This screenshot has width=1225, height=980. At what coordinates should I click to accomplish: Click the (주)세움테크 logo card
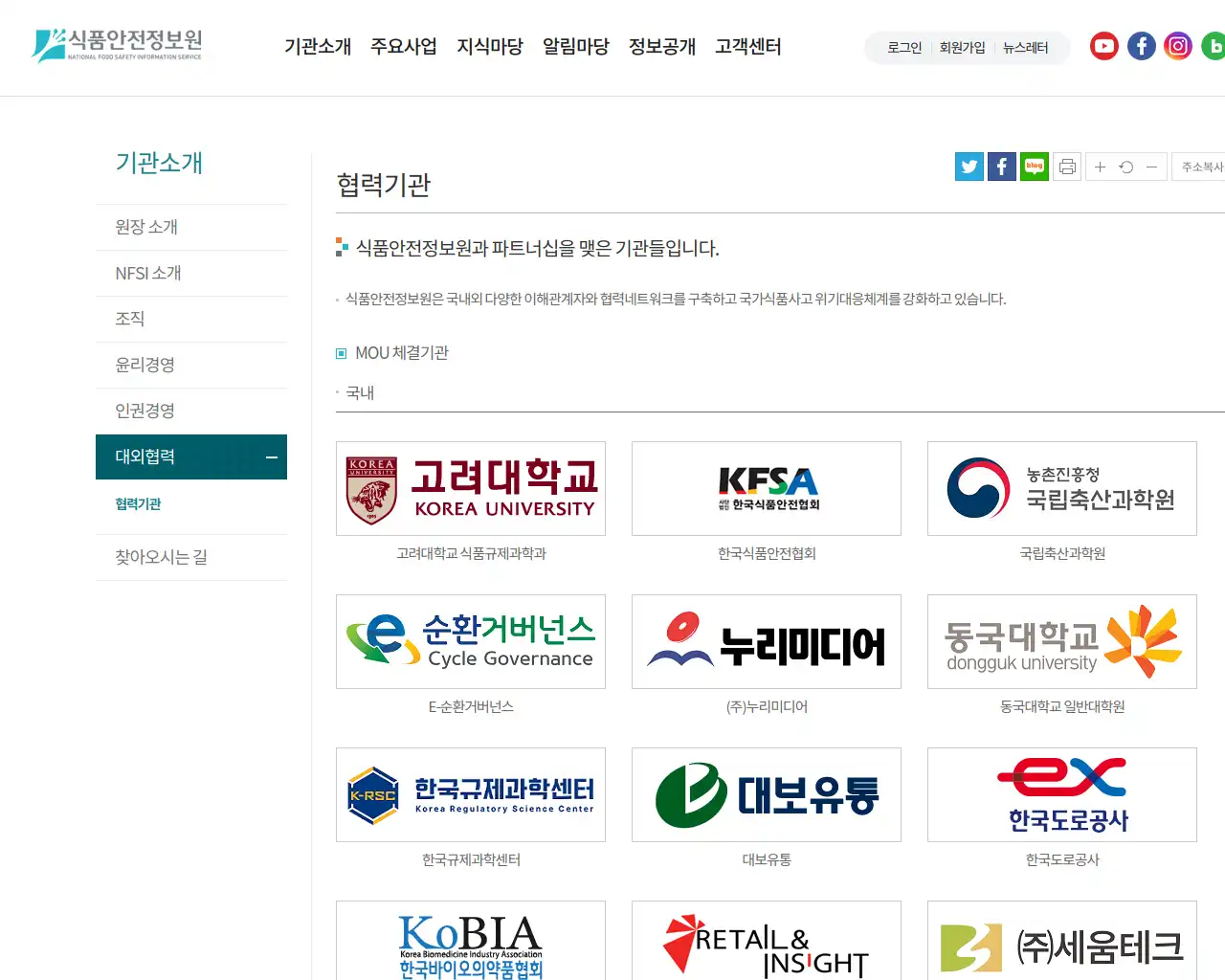coord(1062,941)
